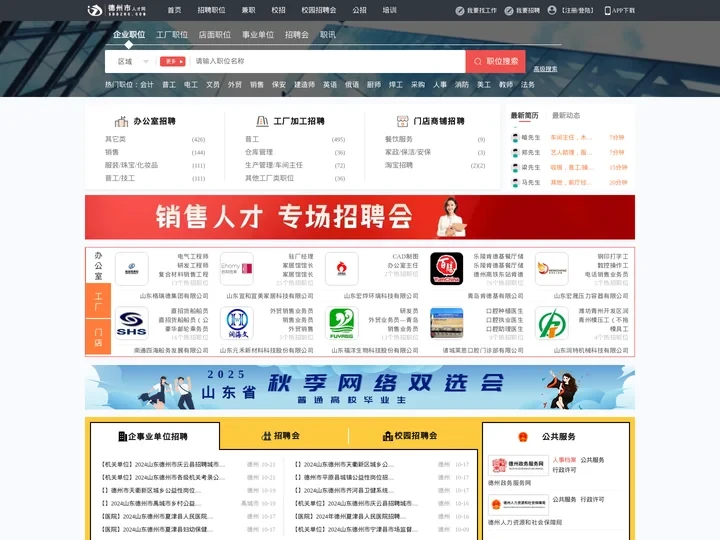720x540 pixels.
Task: Click hot keyword 法务
Action: coord(528,84)
